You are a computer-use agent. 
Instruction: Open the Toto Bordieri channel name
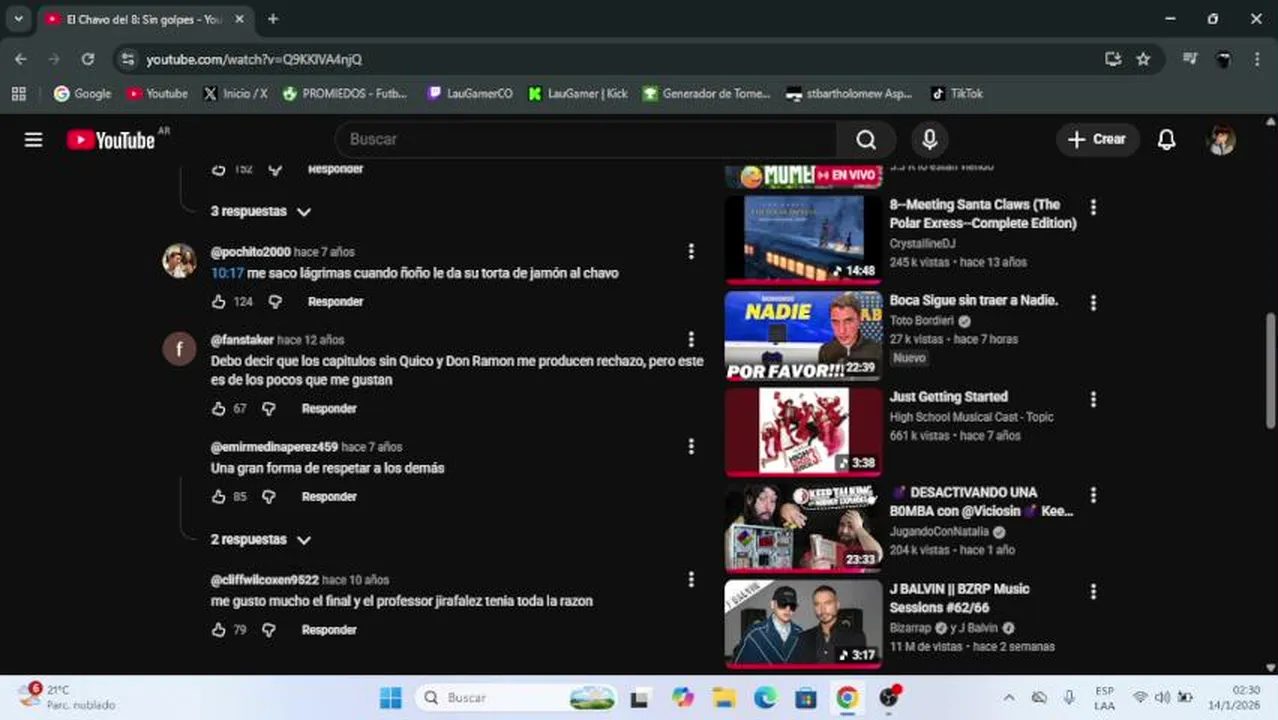(x=922, y=321)
